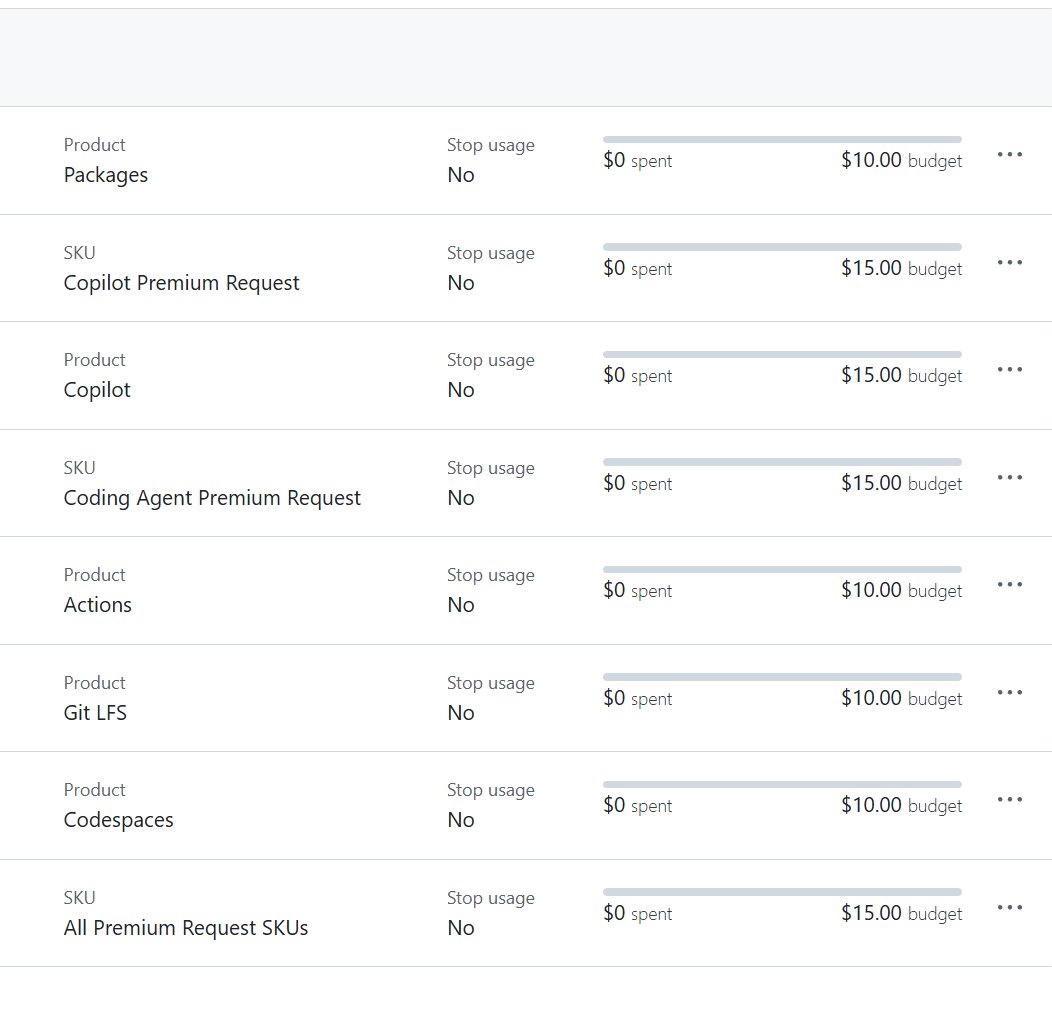Click Stop usage value in Actions row

461,605
